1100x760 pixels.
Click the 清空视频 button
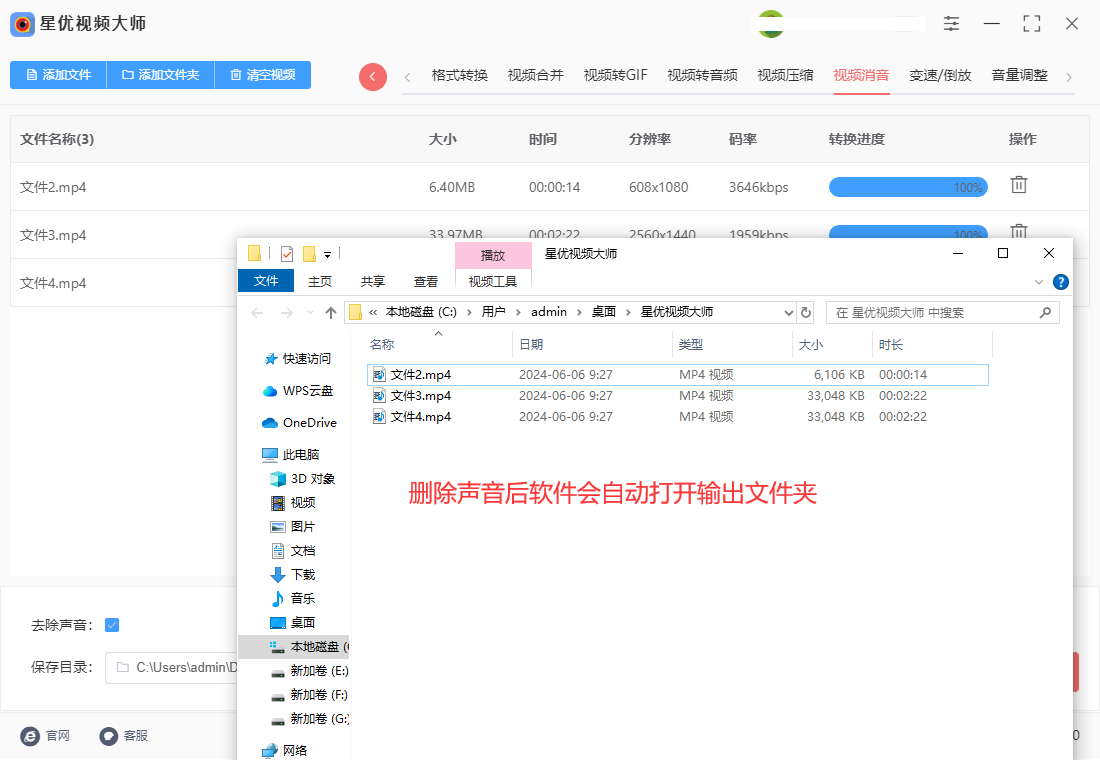262,75
